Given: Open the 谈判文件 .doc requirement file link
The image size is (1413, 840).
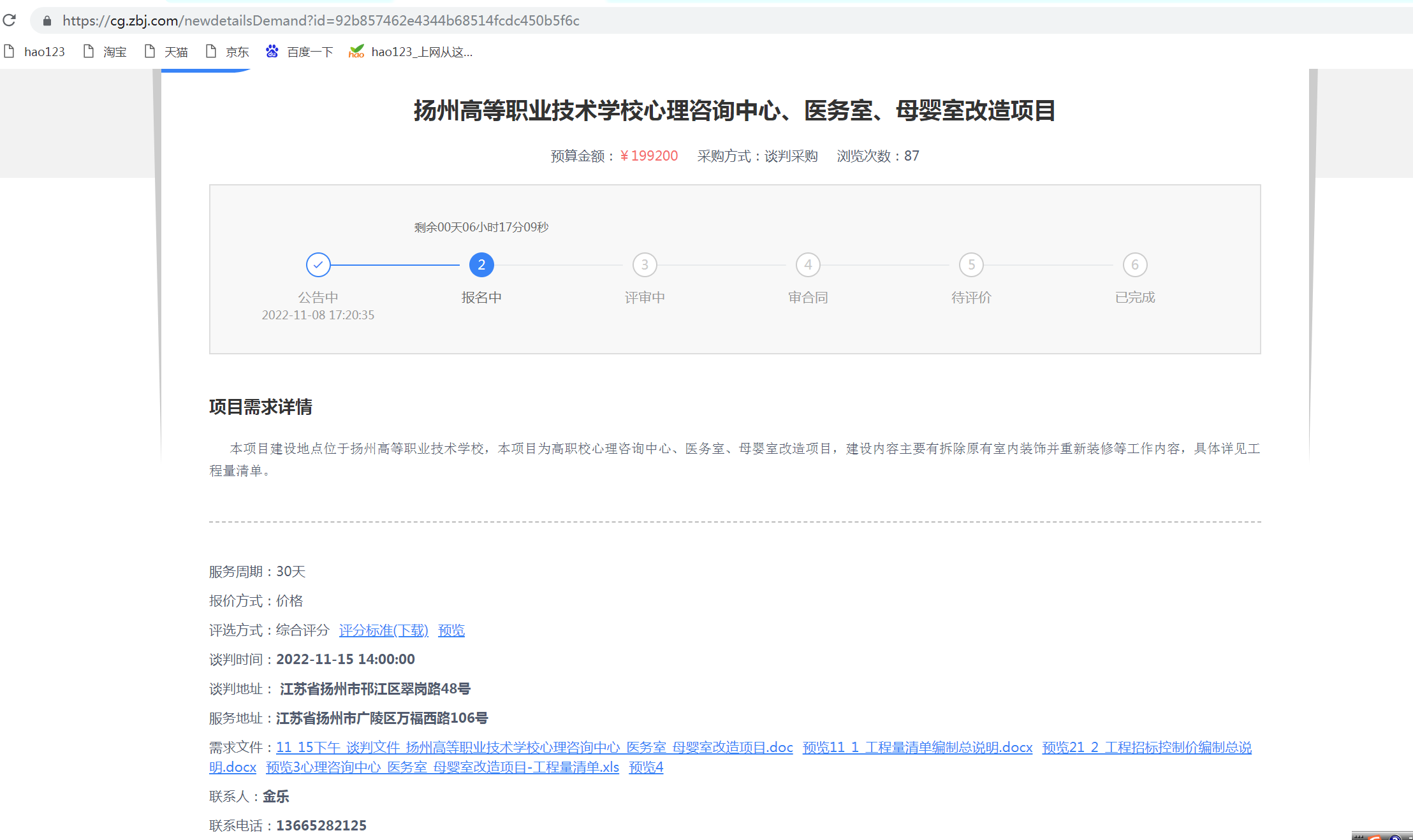Looking at the screenshot, I should click(x=534, y=747).
